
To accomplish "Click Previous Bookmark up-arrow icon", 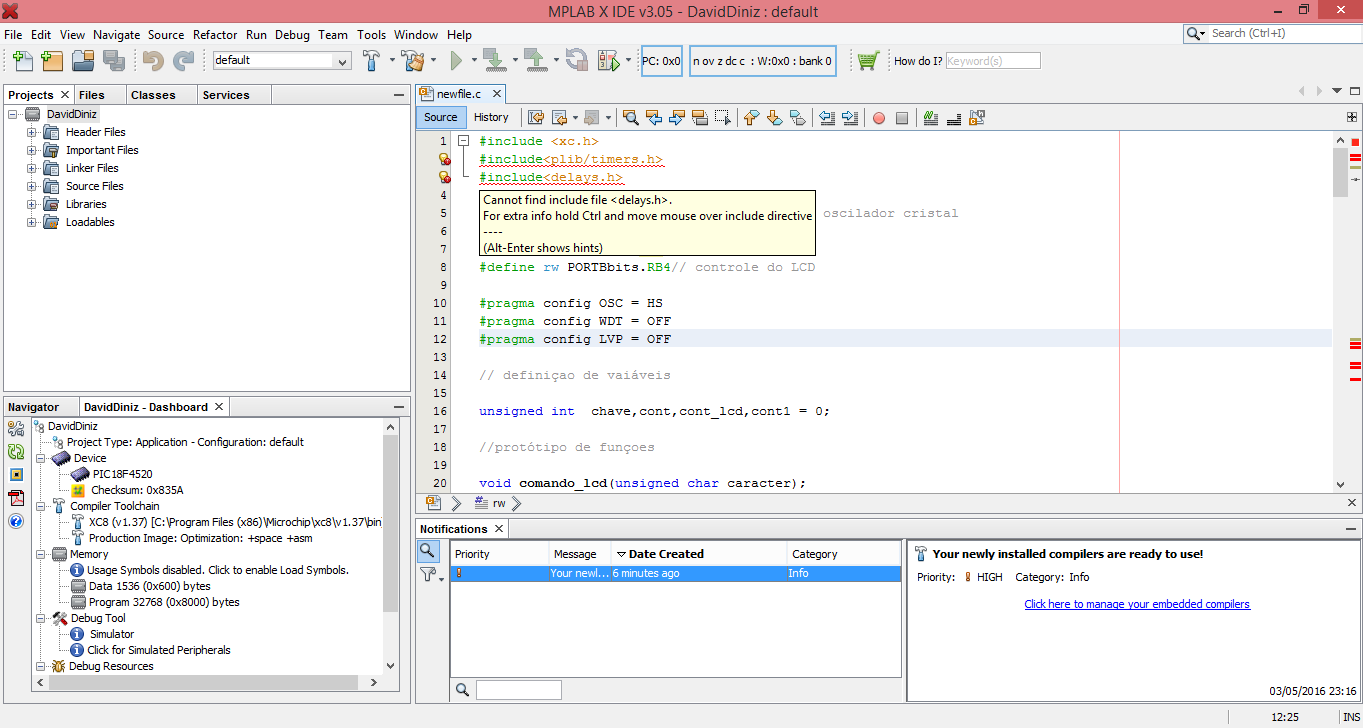I will click(752, 118).
